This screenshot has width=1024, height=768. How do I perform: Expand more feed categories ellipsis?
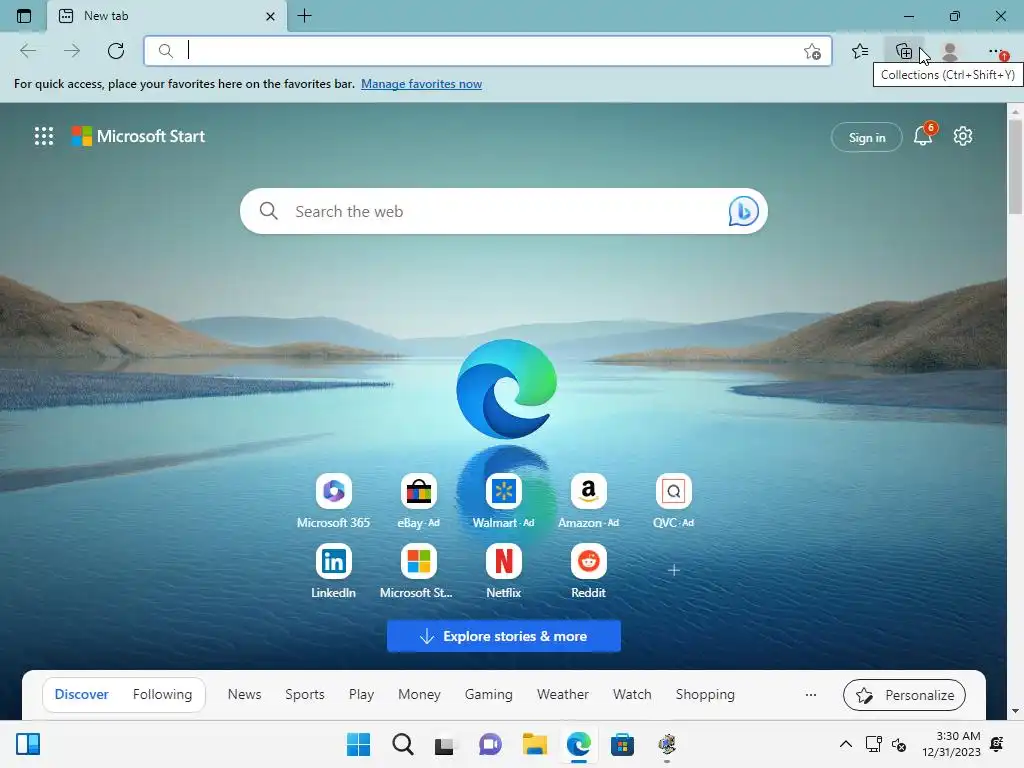pos(810,695)
